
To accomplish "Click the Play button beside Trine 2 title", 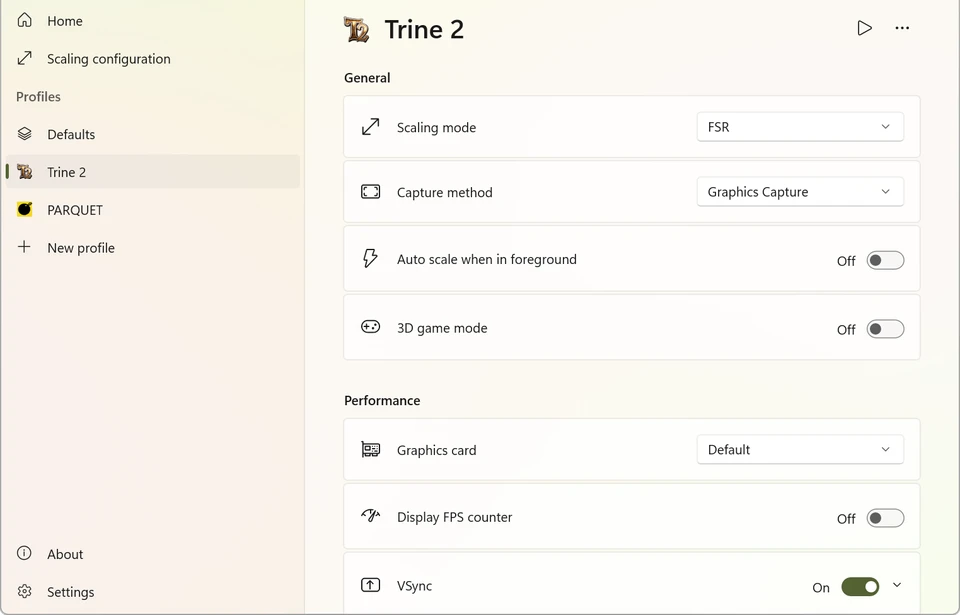I will 864,28.
